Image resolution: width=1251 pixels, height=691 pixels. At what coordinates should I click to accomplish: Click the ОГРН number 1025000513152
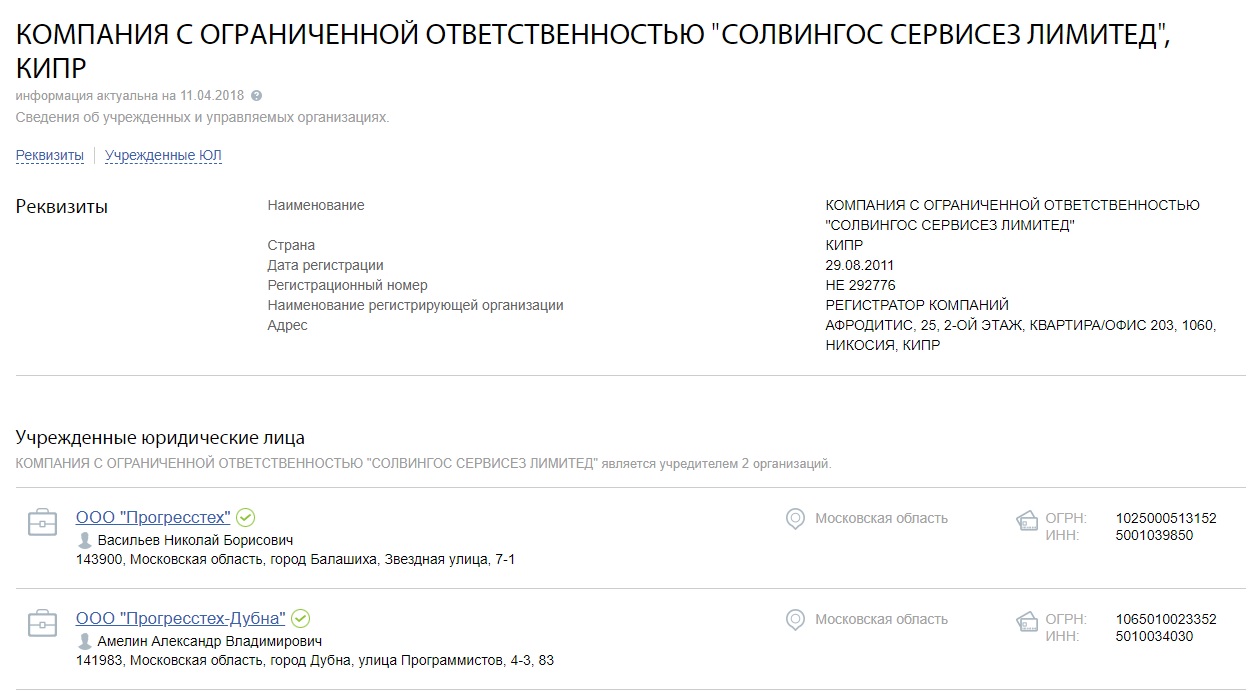click(x=1166, y=518)
